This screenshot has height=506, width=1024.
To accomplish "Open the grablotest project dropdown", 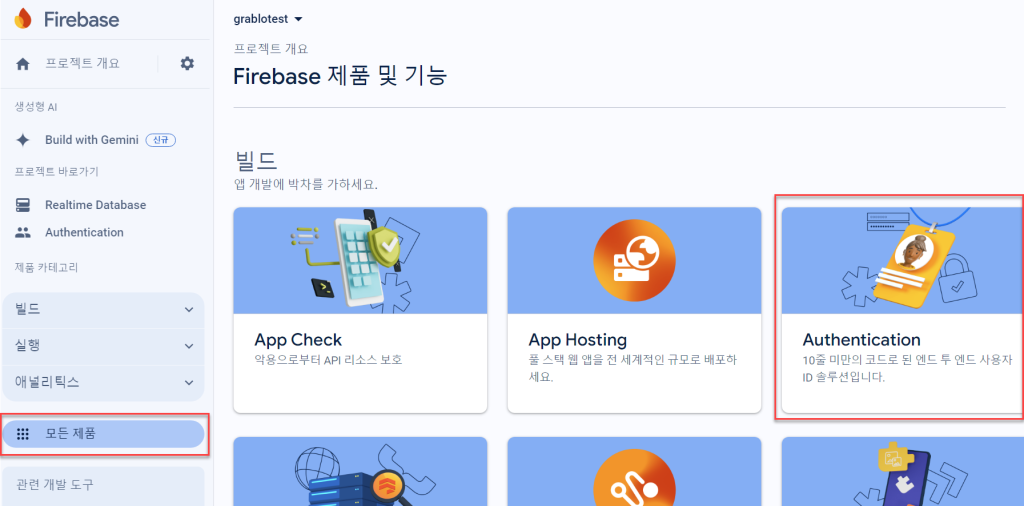I will point(268,20).
